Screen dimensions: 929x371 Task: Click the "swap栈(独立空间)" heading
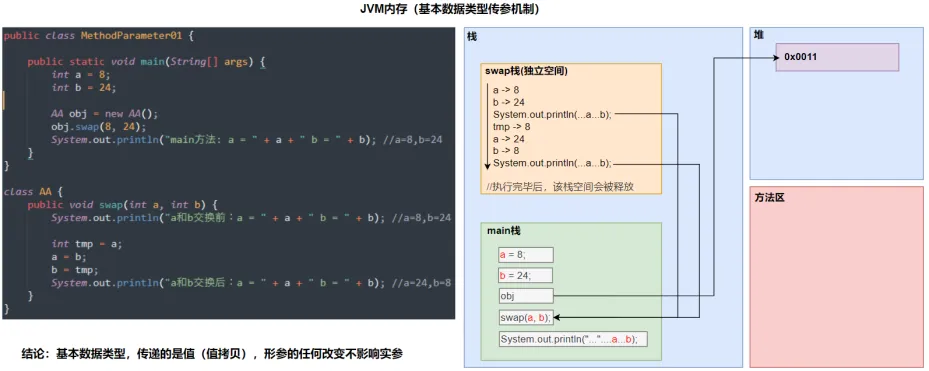click(527, 71)
